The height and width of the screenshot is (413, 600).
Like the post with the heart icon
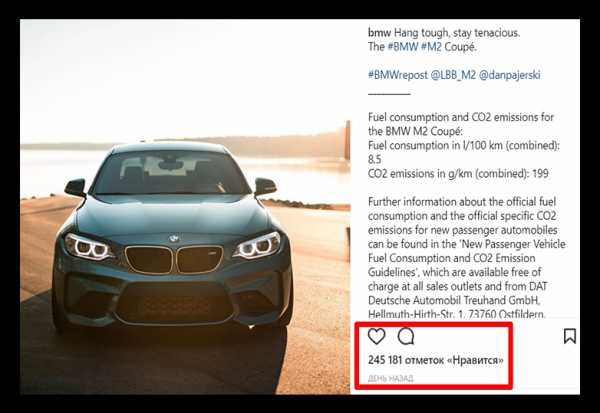(x=376, y=336)
